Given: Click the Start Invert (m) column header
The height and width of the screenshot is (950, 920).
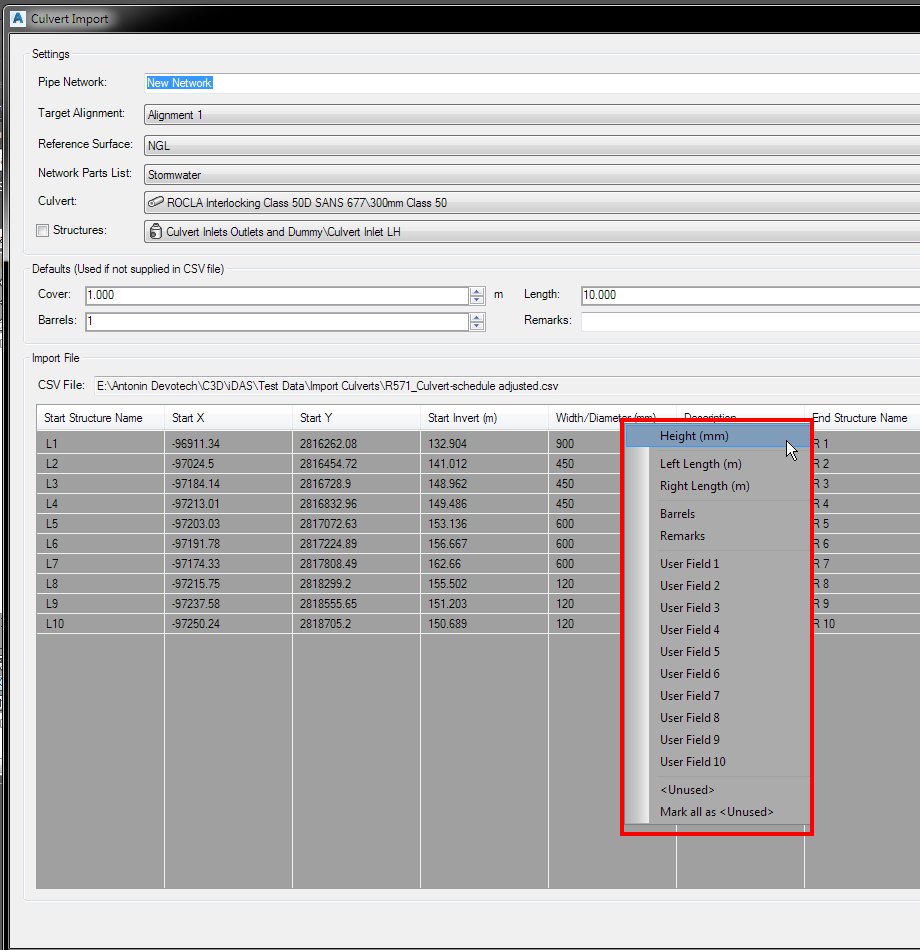Looking at the screenshot, I should (484, 418).
